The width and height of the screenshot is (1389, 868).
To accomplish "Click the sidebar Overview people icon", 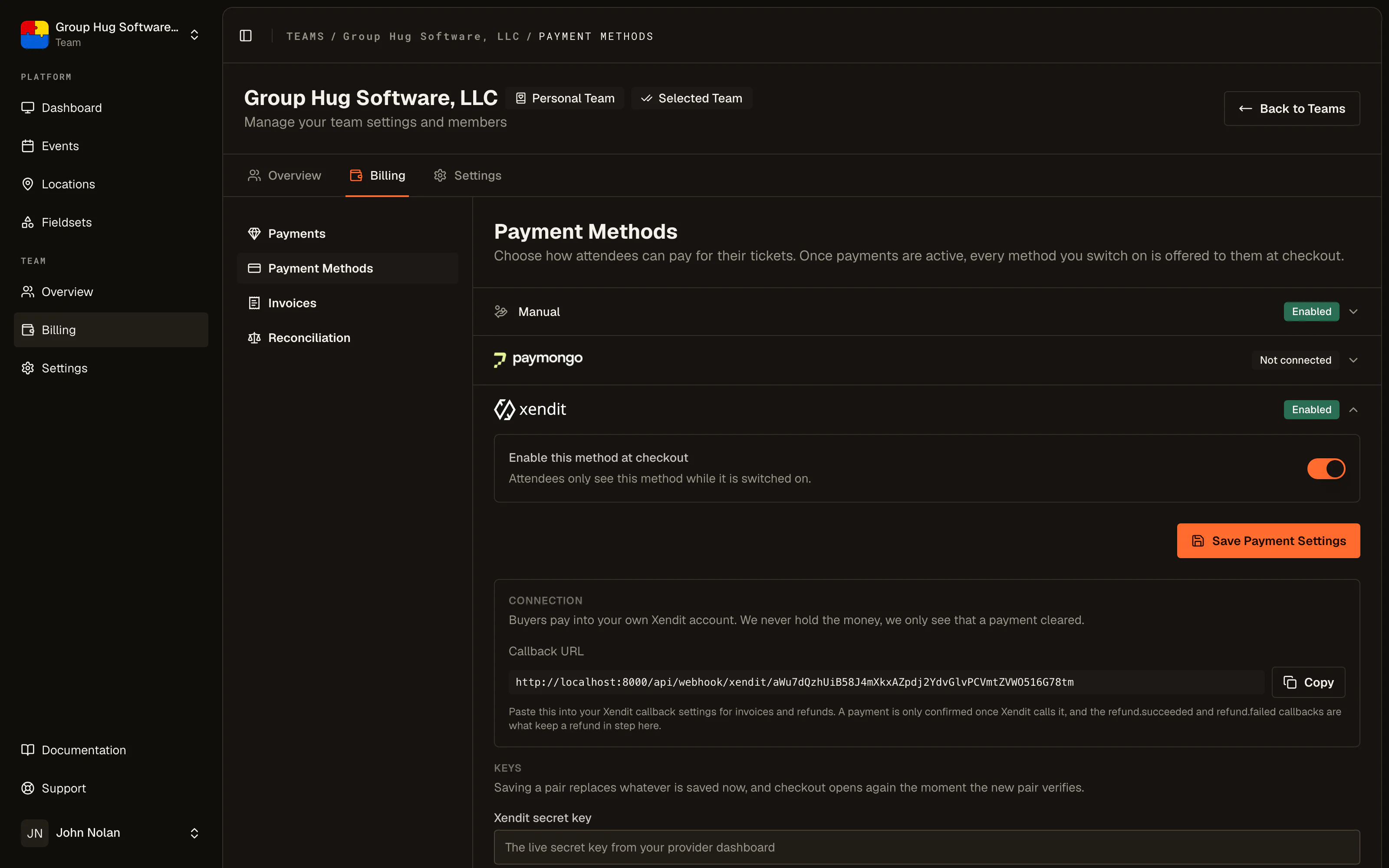I will 27,292.
